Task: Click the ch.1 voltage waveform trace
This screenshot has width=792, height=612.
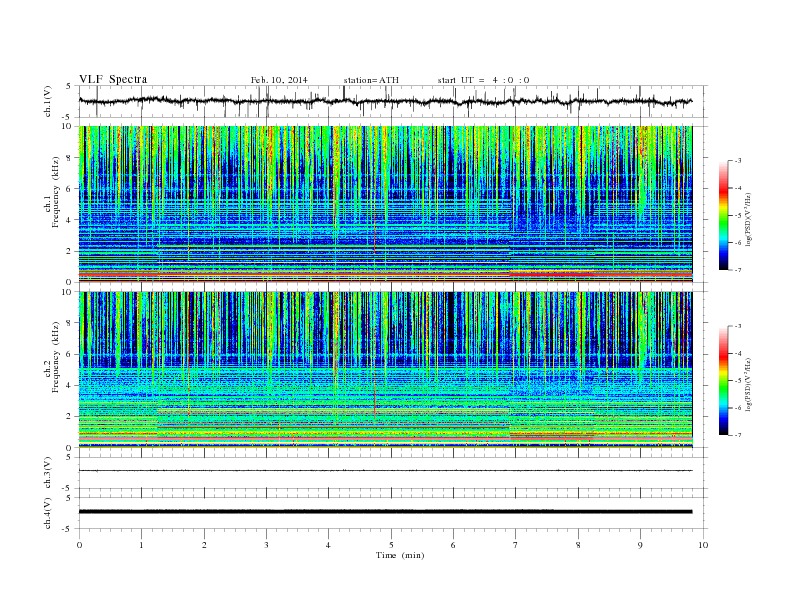Action: [385, 101]
